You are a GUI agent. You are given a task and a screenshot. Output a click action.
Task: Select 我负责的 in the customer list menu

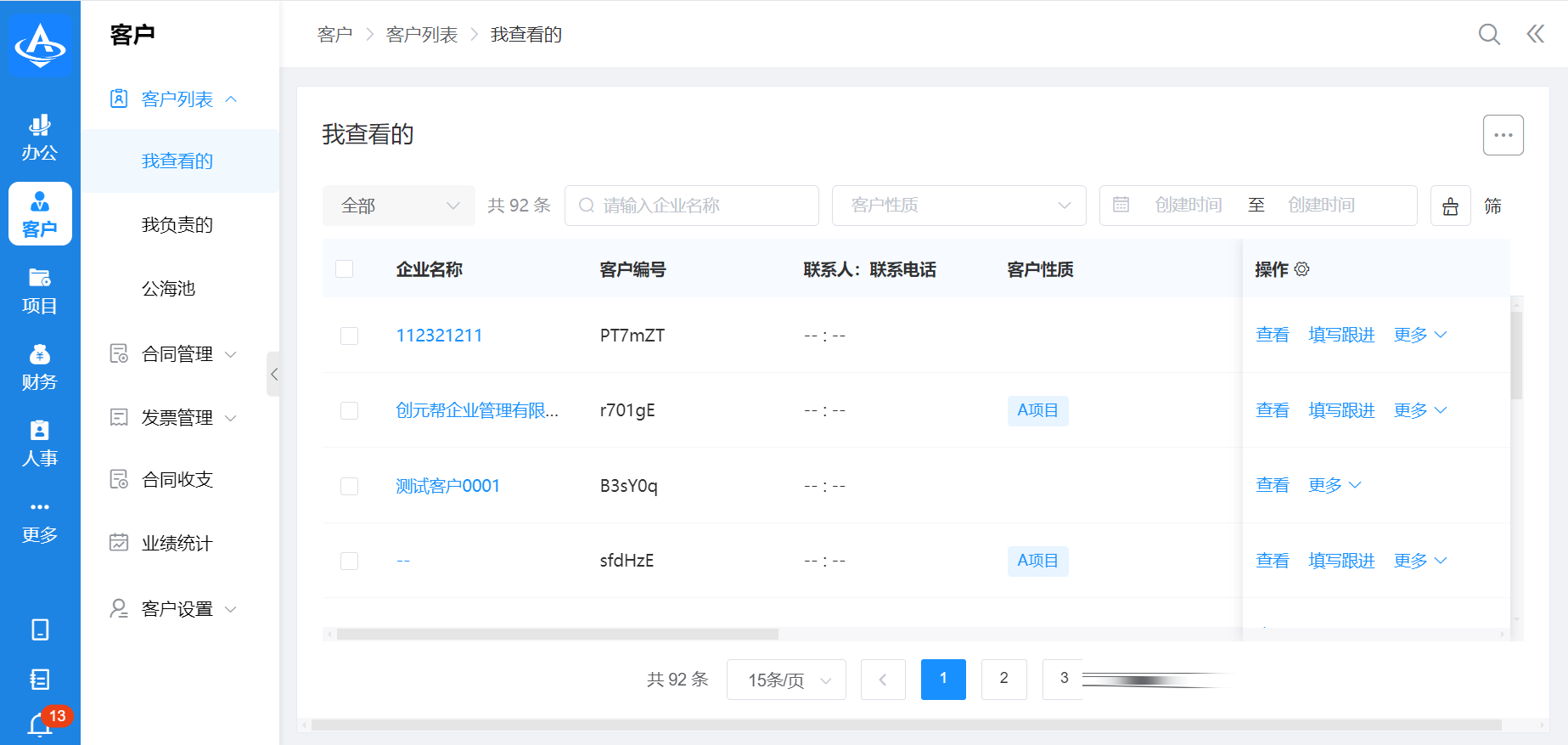[177, 225]
